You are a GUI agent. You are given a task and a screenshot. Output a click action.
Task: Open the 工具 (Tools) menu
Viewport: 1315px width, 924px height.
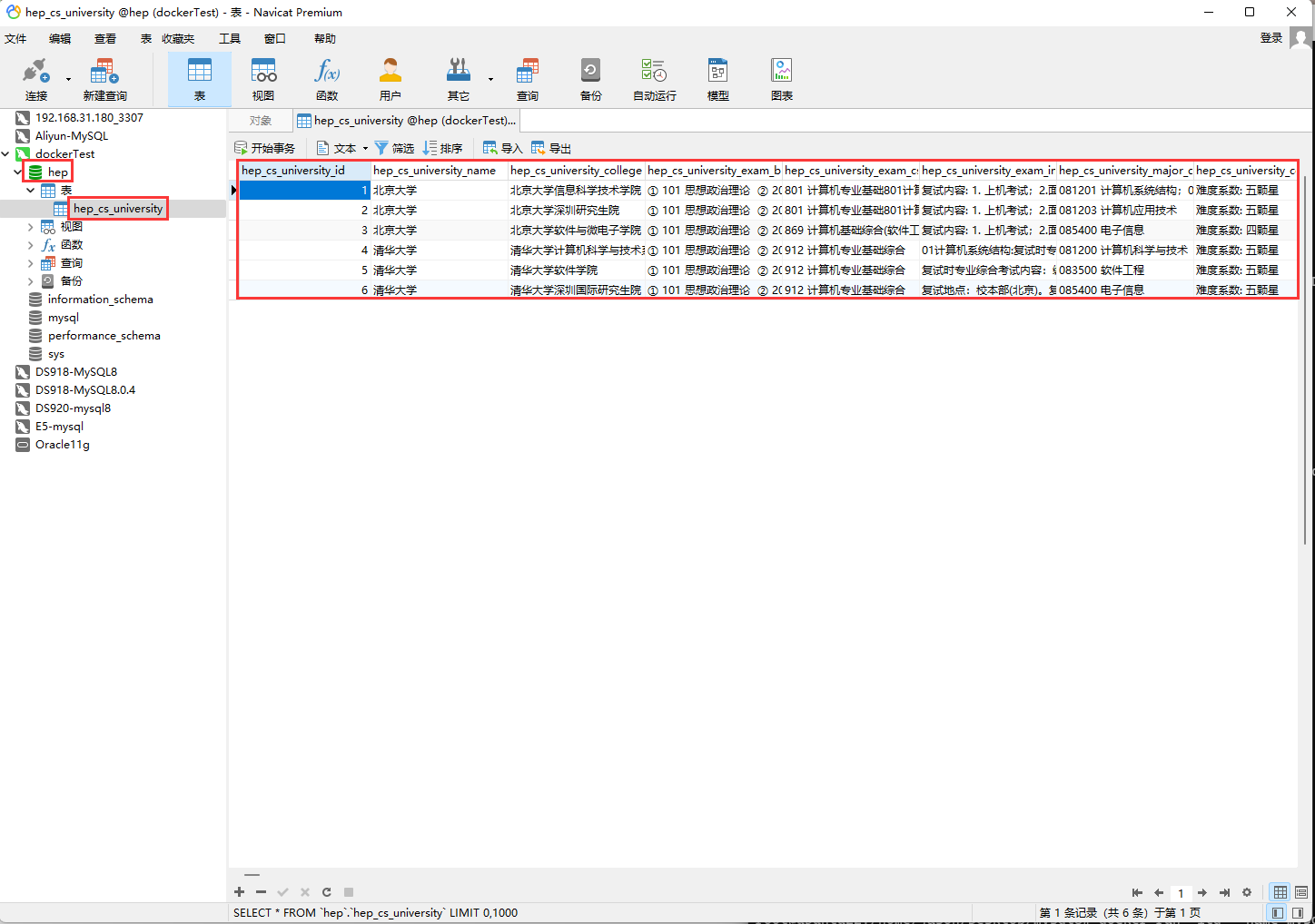coord(230,38)
